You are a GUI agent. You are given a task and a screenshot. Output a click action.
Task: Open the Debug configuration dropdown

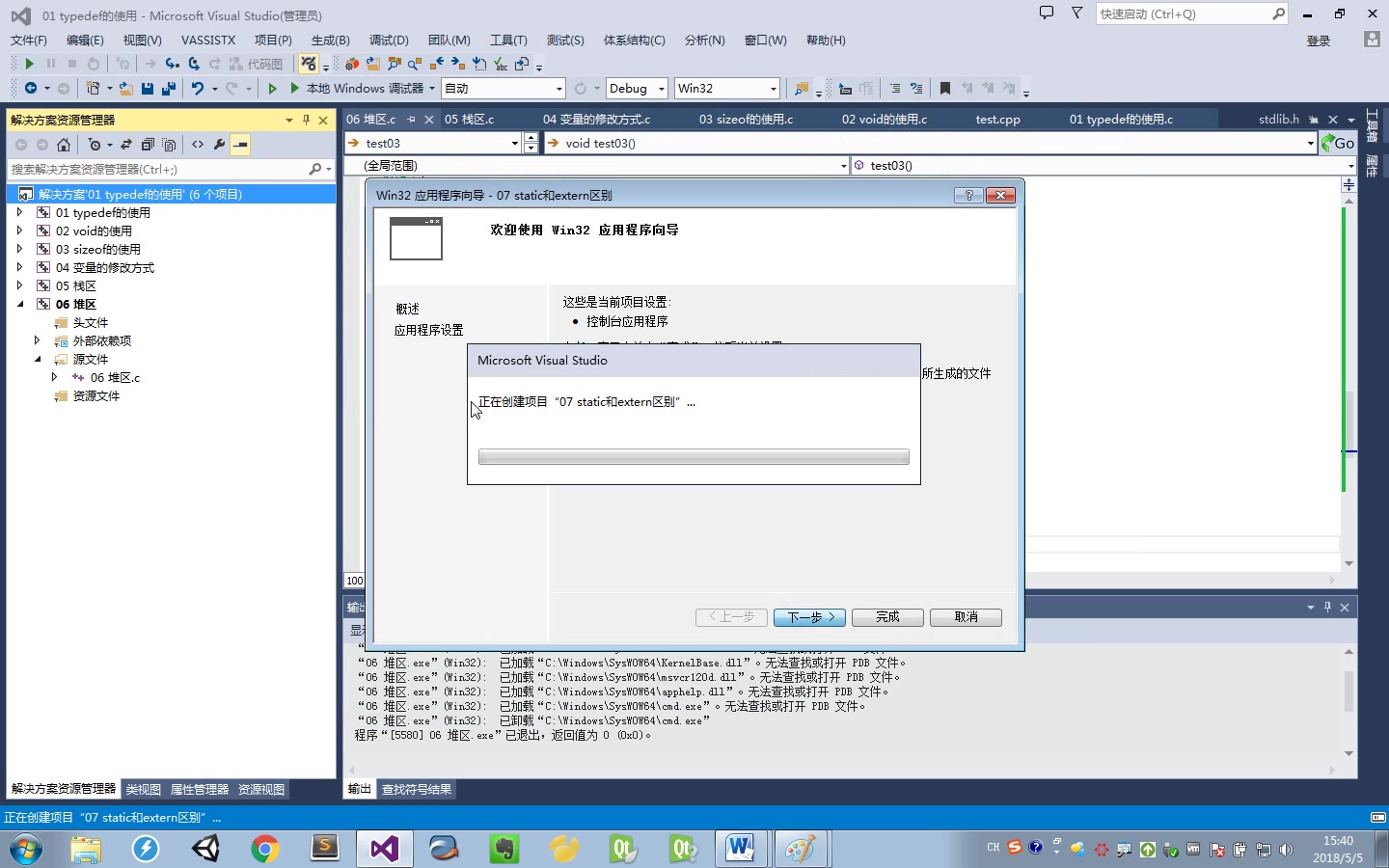coord(637,88)
